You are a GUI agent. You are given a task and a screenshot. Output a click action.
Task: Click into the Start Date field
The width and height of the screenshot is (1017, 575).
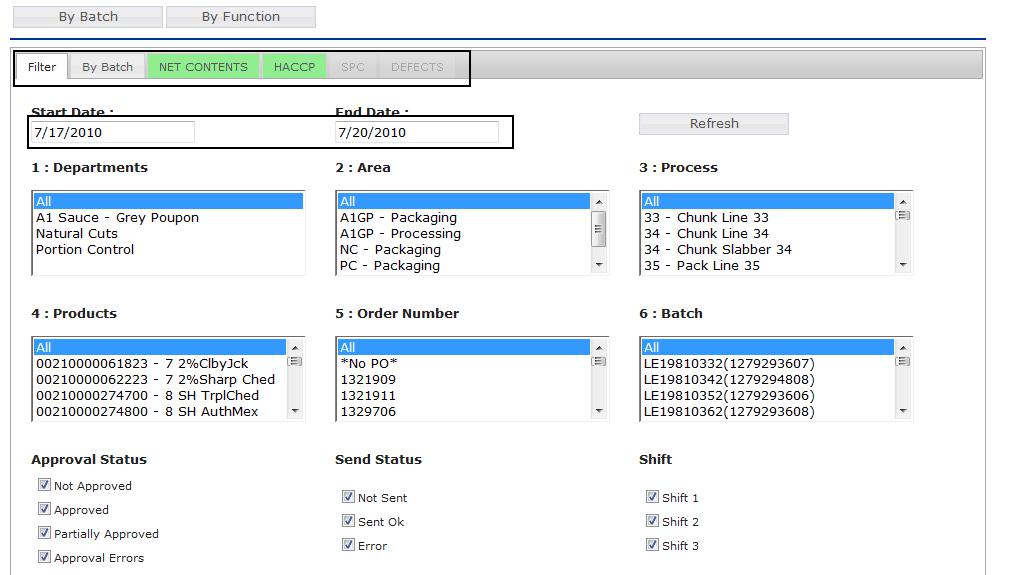pos(112,132)
